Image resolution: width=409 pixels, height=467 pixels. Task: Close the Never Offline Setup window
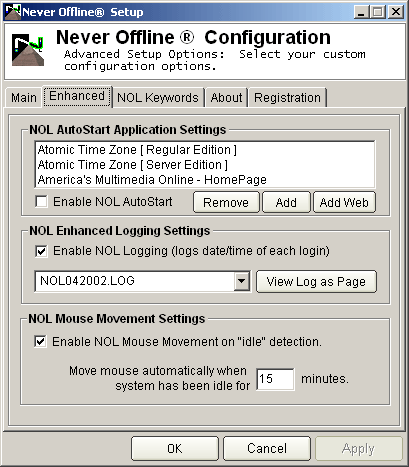click(x=396, y=12)
